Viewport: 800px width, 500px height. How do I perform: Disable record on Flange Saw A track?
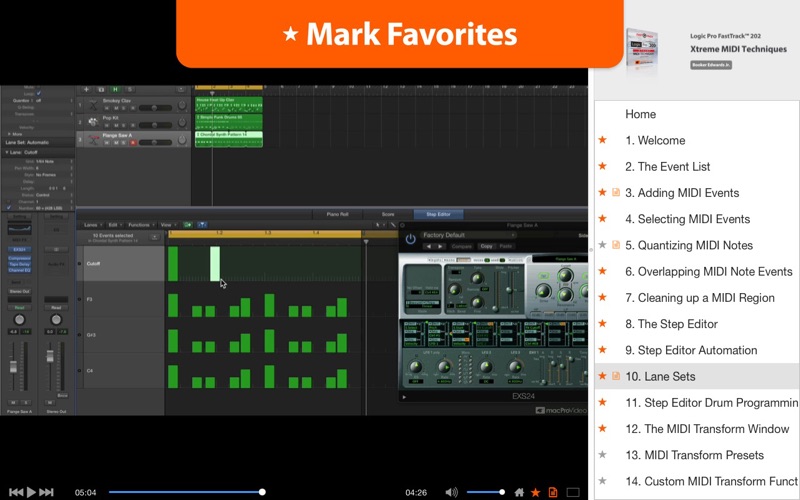point(133,143)
